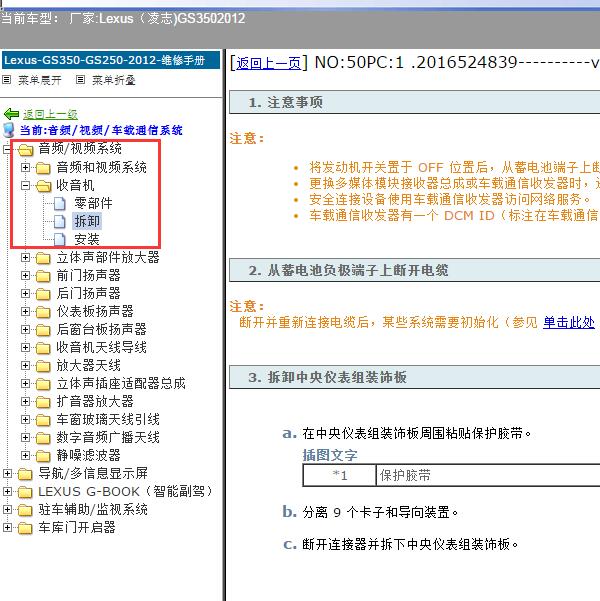Expand the 音频和视频系统 node
Screen dimensions: 600x601
pos(25,167)
